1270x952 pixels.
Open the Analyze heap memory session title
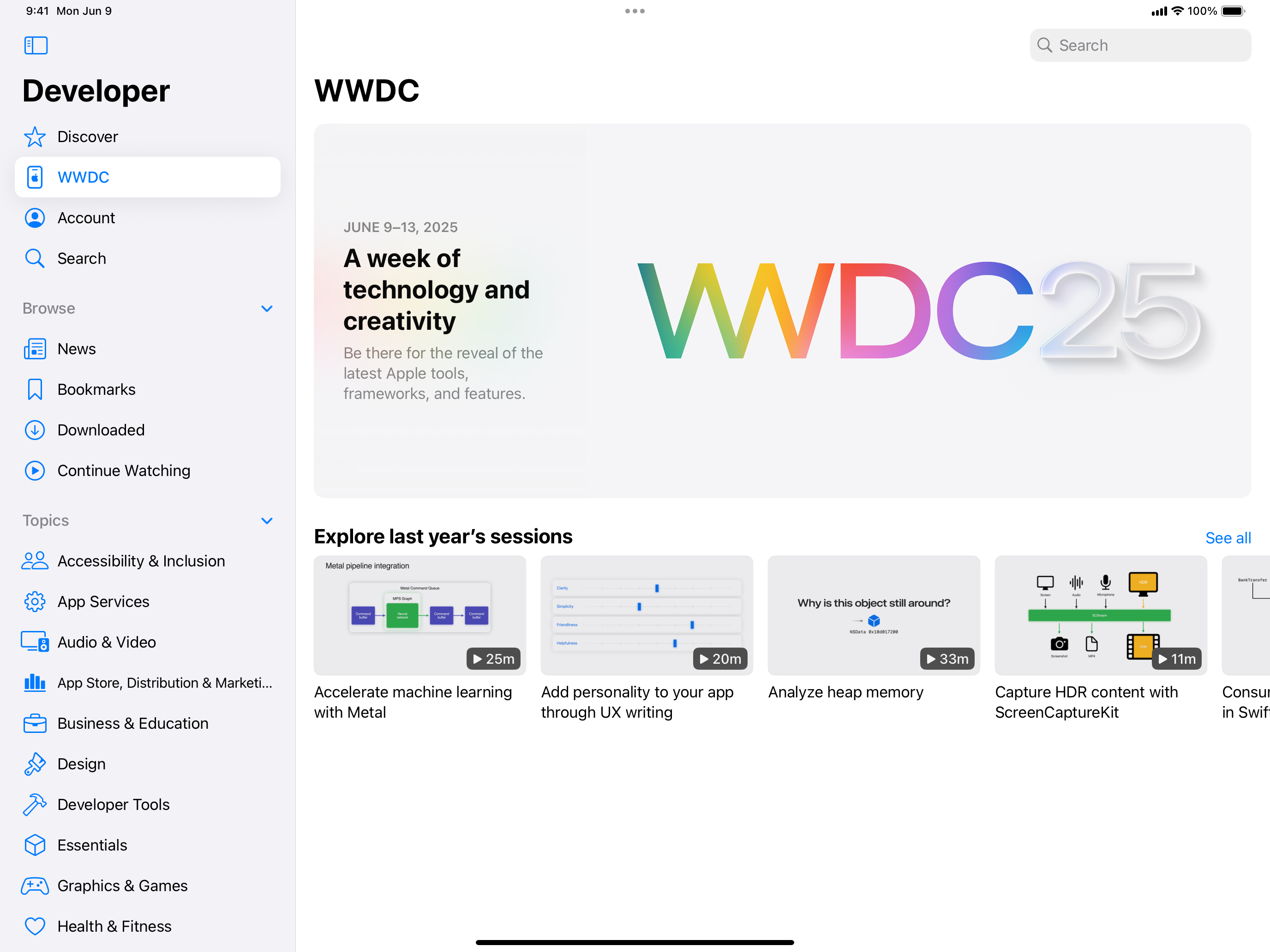(x=846, y=693)
